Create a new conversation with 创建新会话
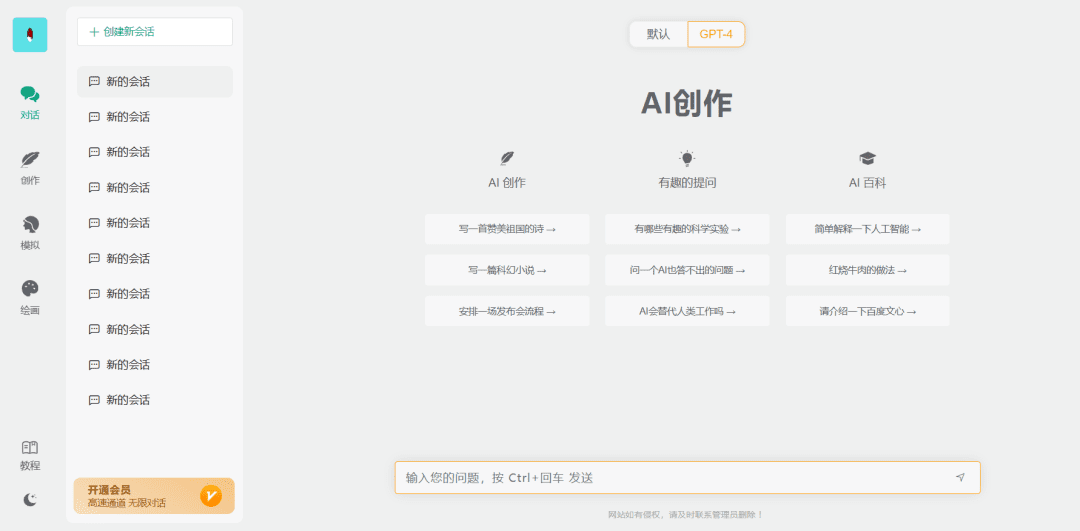The image size is (1080, 531). (155, 32)
